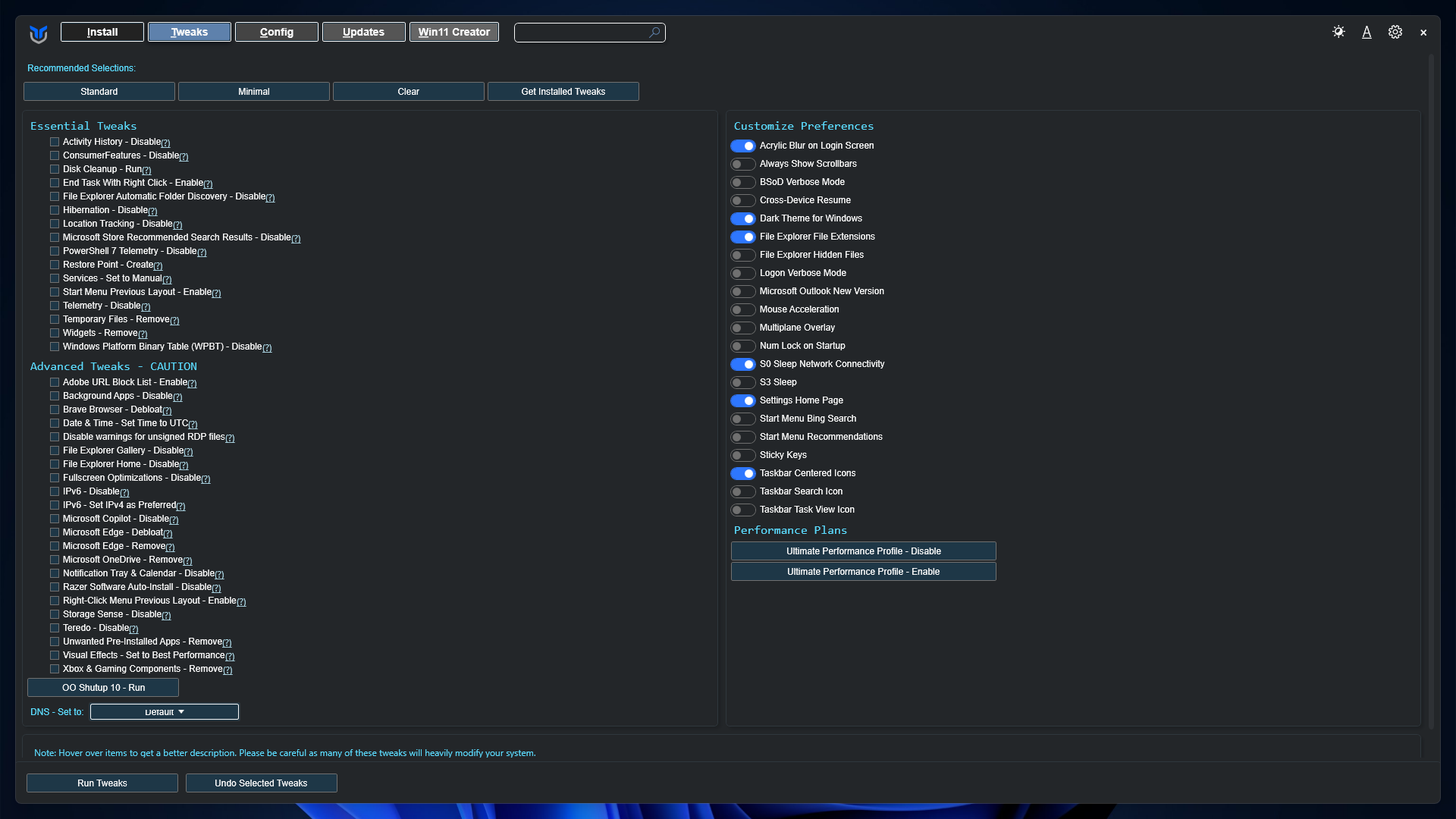The width and height of the screenshot is (1456, 819).
Task: Show help for Storage Sense - Disable
Action: pos(167,615)
